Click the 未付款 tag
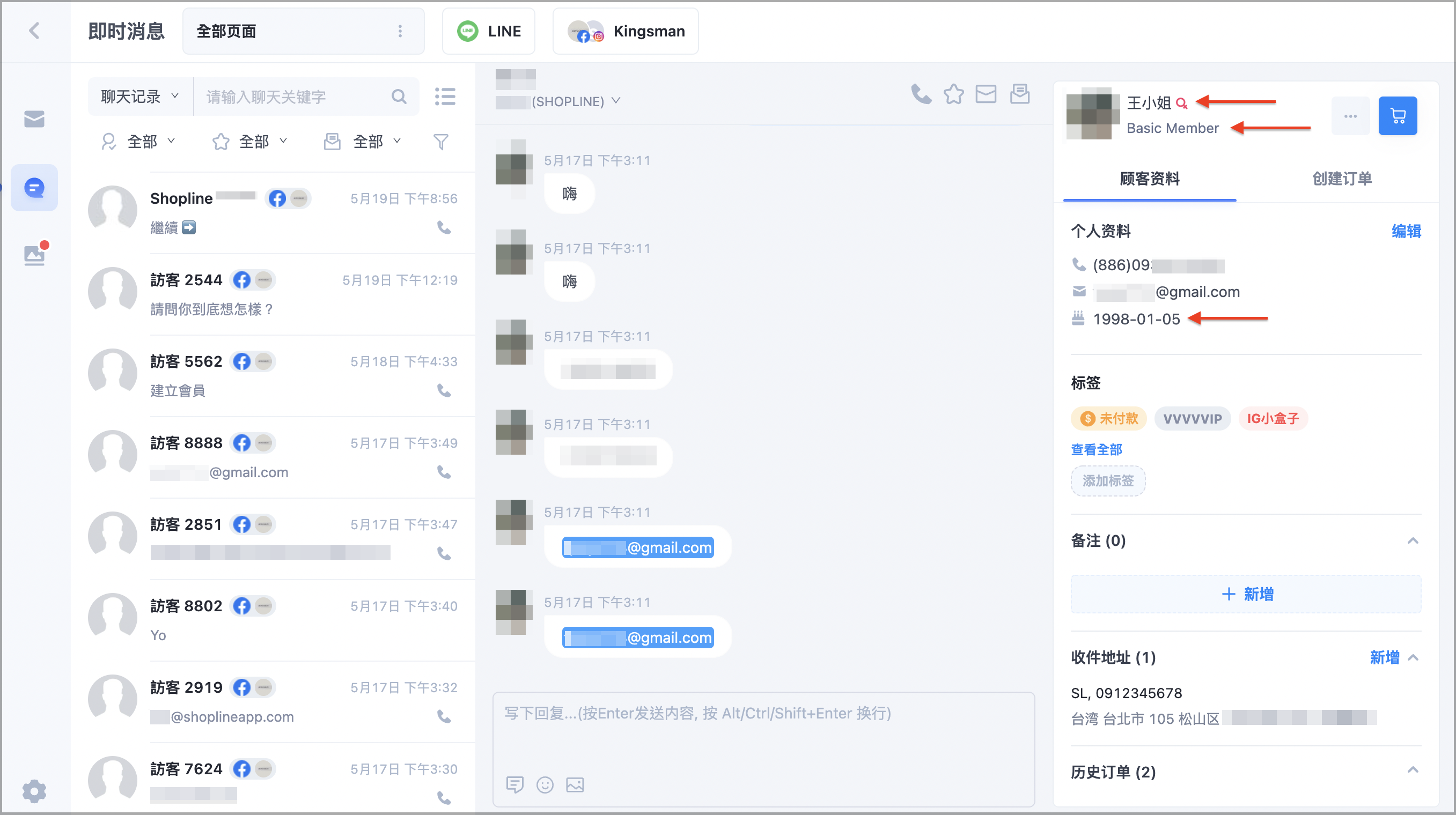The width and height of the screenshot is (1456, 815). tap(1108, 419)
